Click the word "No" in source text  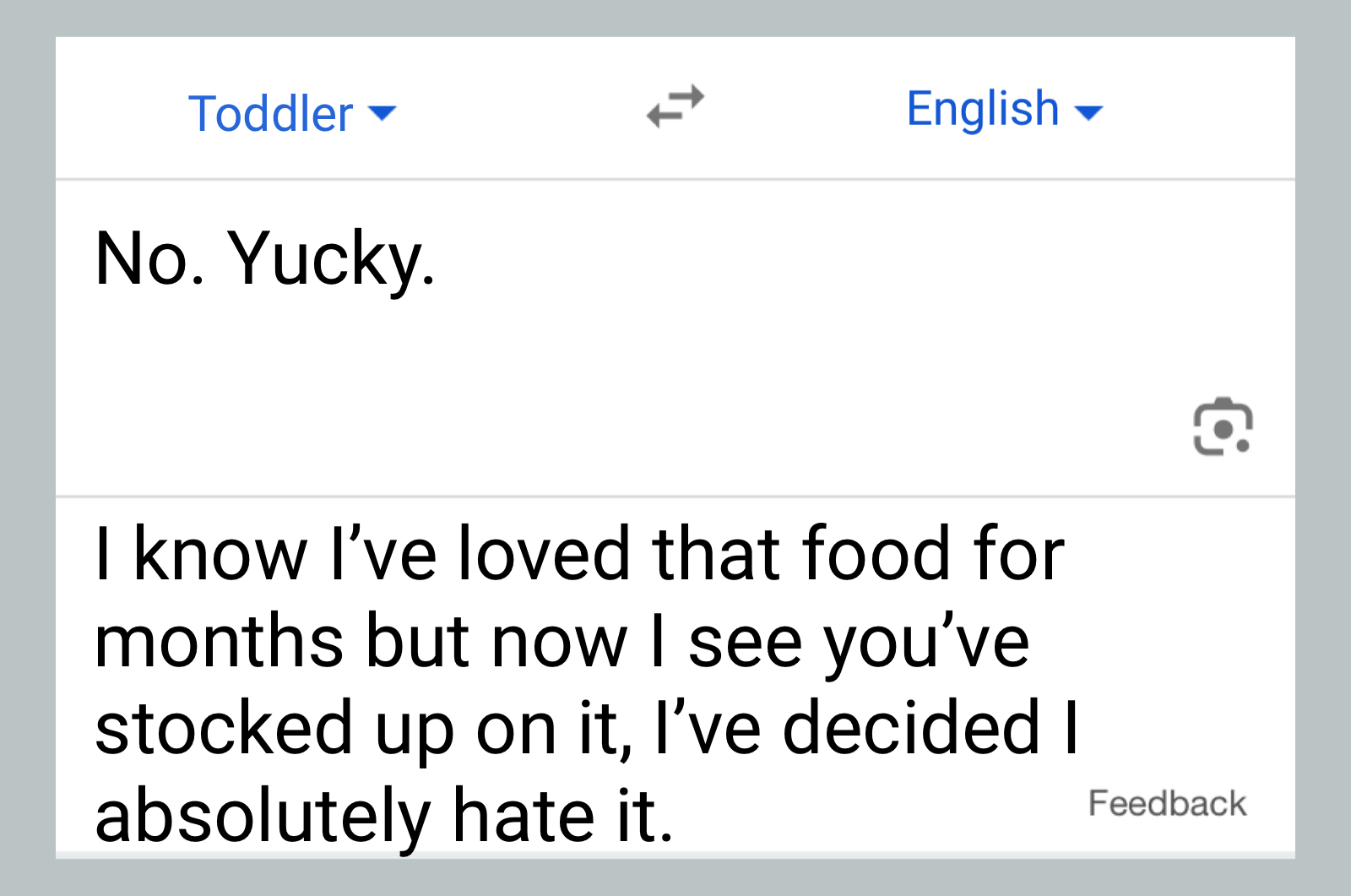tap(144, 259)
